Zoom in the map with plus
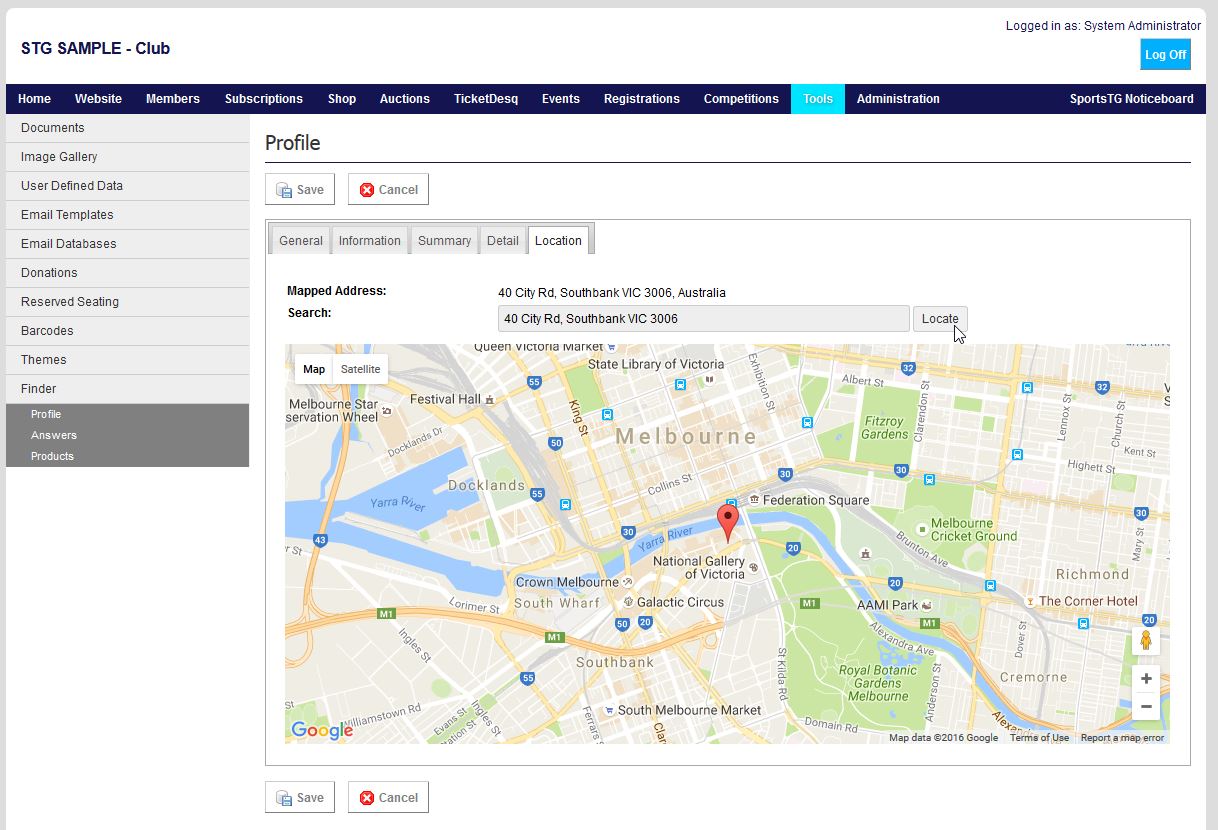 click(x=1146, y=679)
